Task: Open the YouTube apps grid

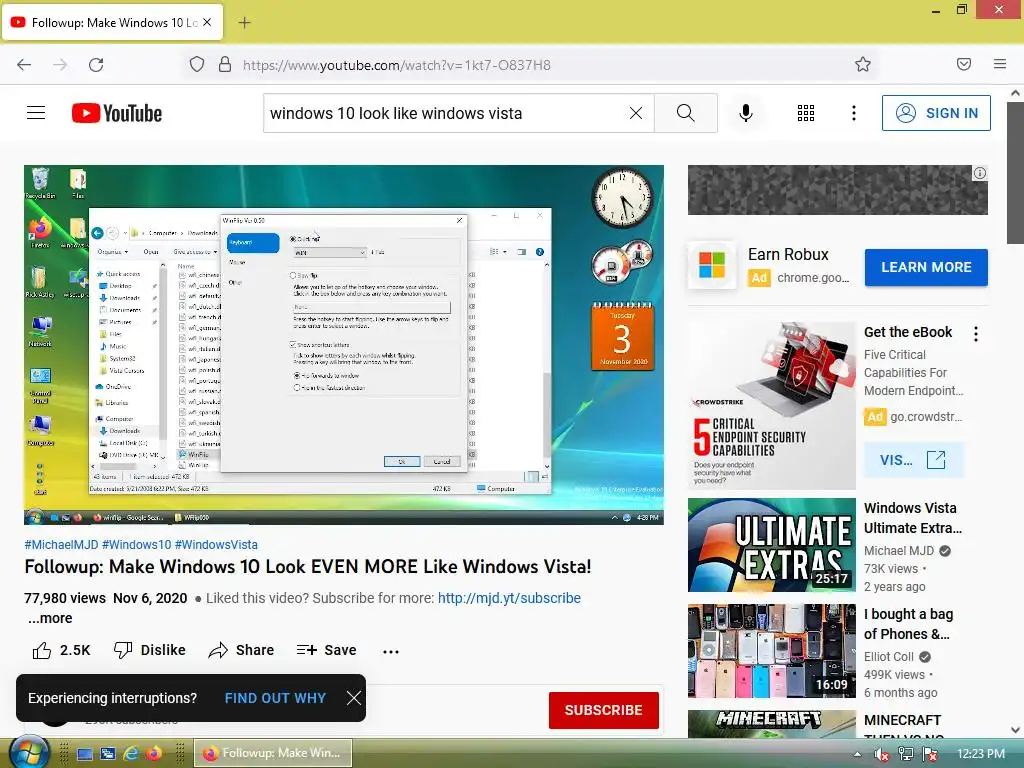Action: point(806,113)
